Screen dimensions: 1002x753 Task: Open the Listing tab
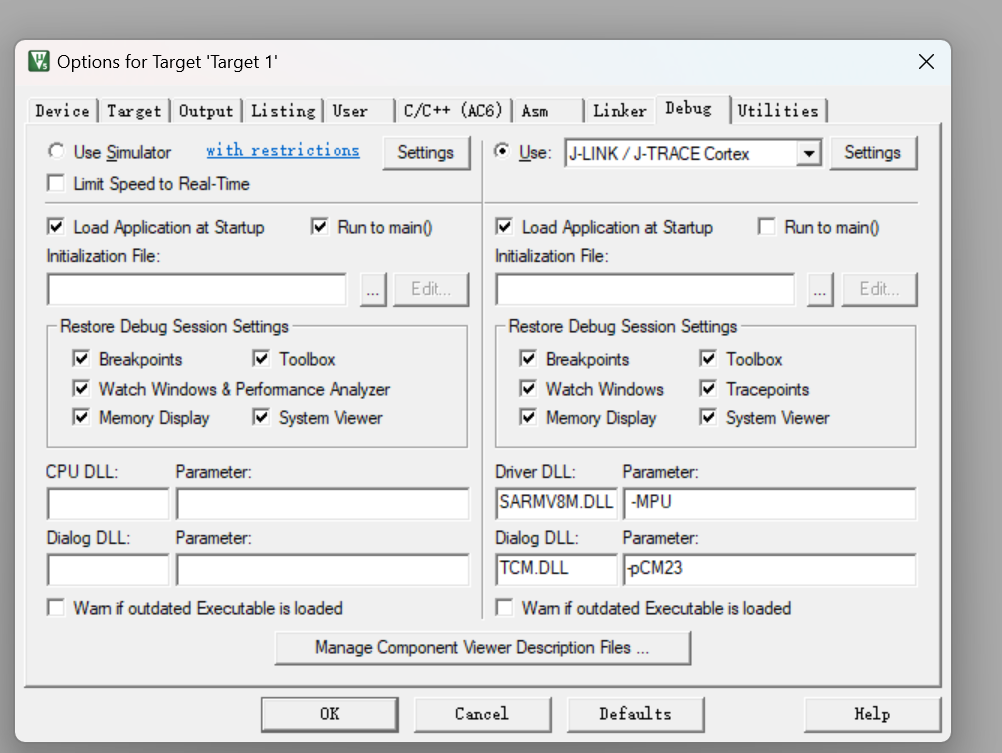click(283, 111)
